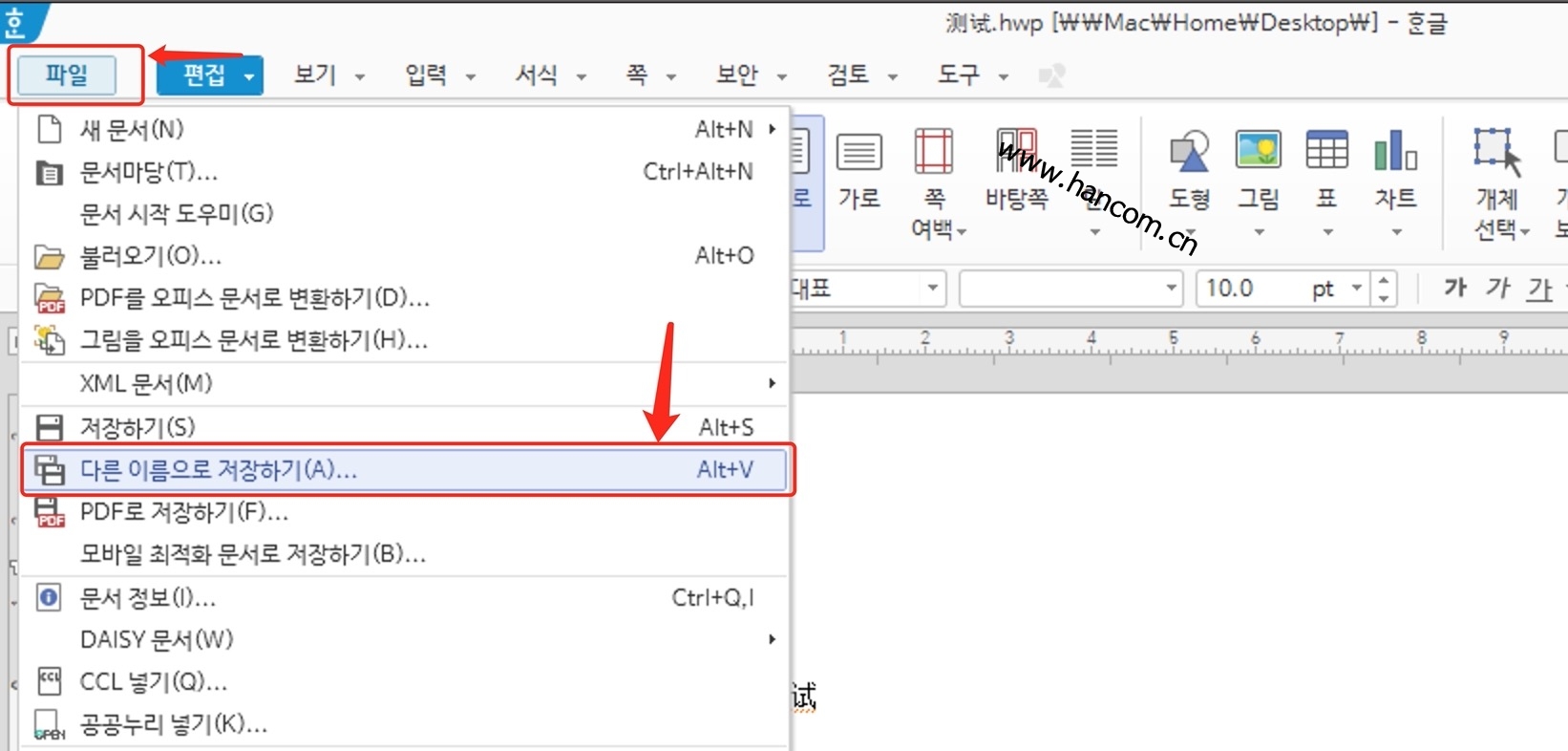Image resolution: width=1568 pixels, height=751 pixels.
Task: Click the 공공누리 OPEN icon
Action: click(50, 726)
